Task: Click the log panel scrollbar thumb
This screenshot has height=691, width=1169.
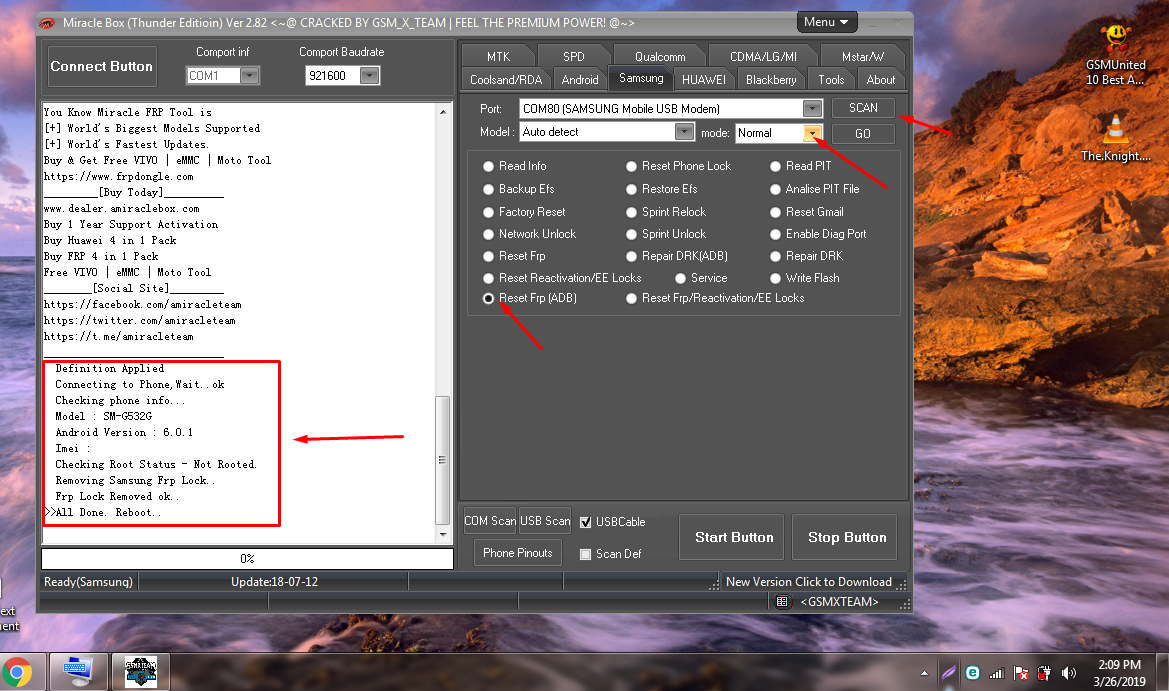Action: [442, 460]
